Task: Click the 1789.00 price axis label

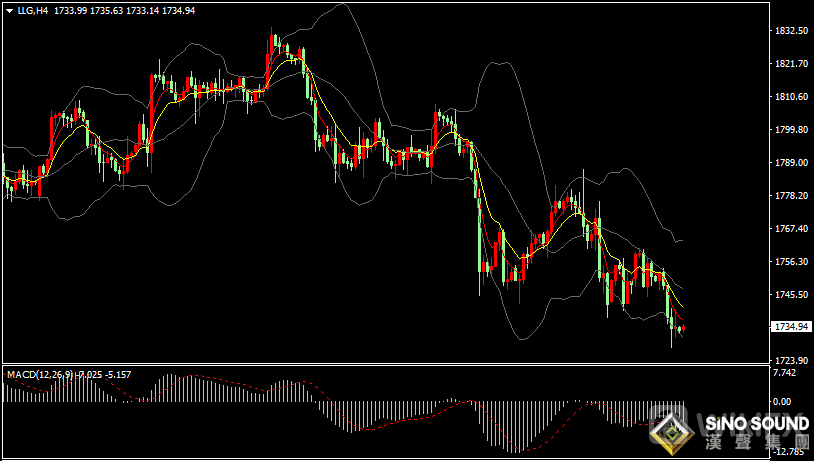Action: (x=791, y=163)
